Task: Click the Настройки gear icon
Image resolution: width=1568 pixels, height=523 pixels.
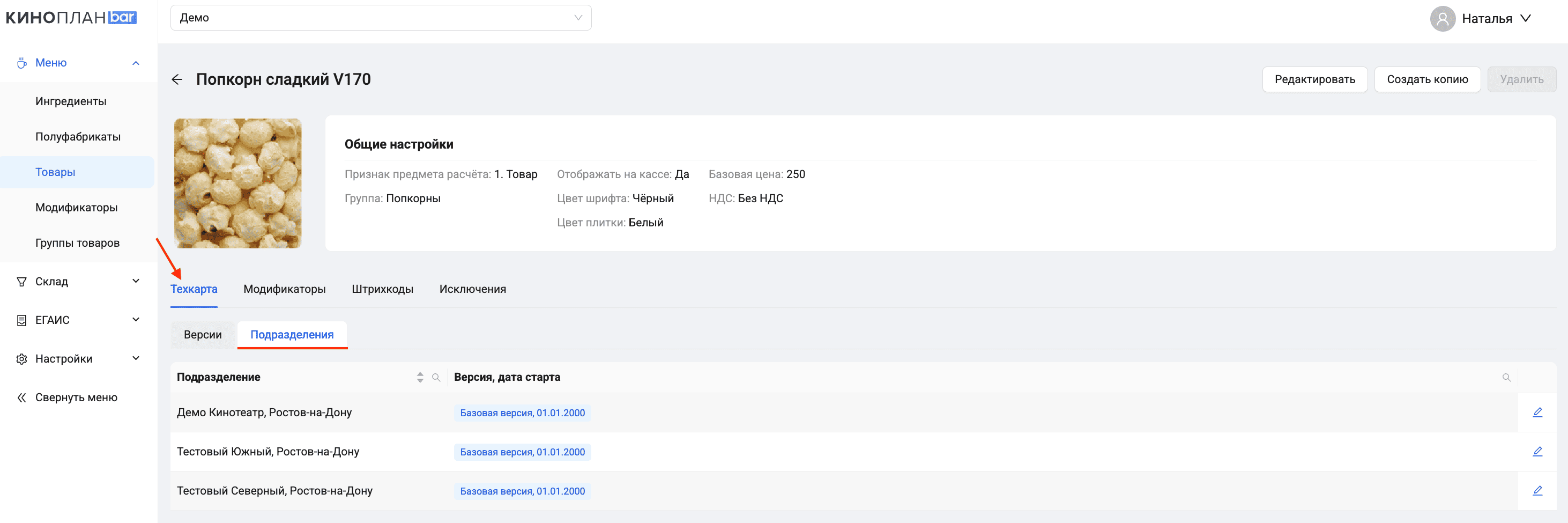Action: [x=22, y=359]
